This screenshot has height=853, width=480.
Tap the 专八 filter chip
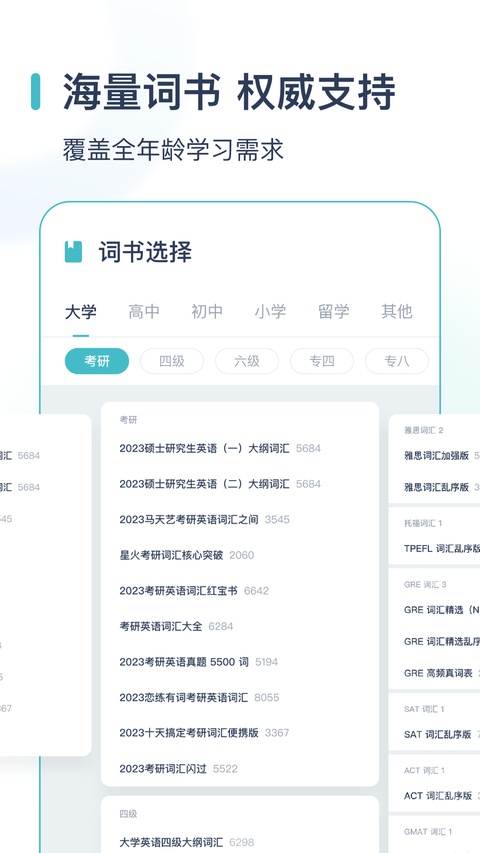coord(397,361)
